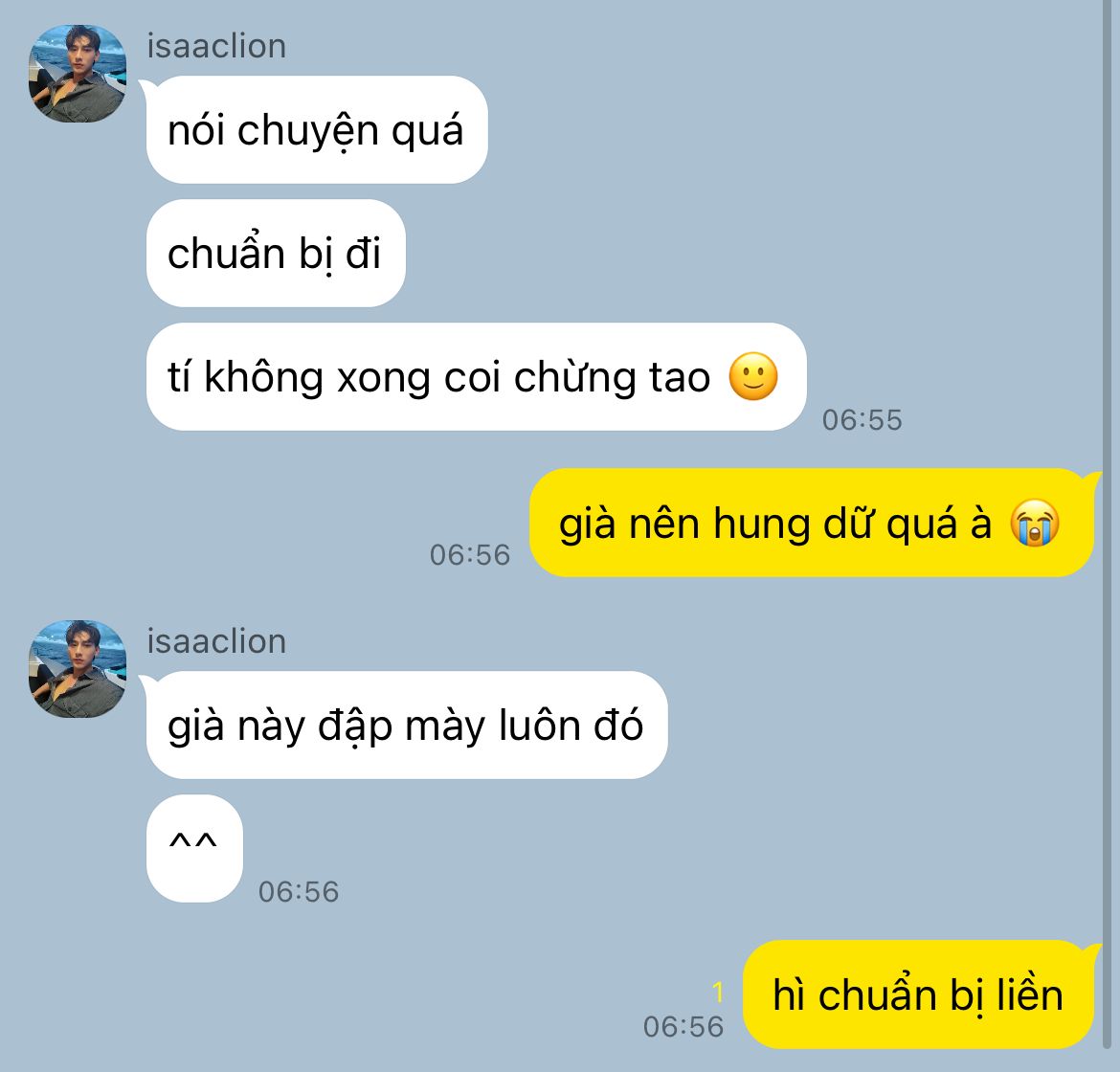
Task: Select the 'nói chuyện quá' message bubble
Action: (x=317, y=130)
